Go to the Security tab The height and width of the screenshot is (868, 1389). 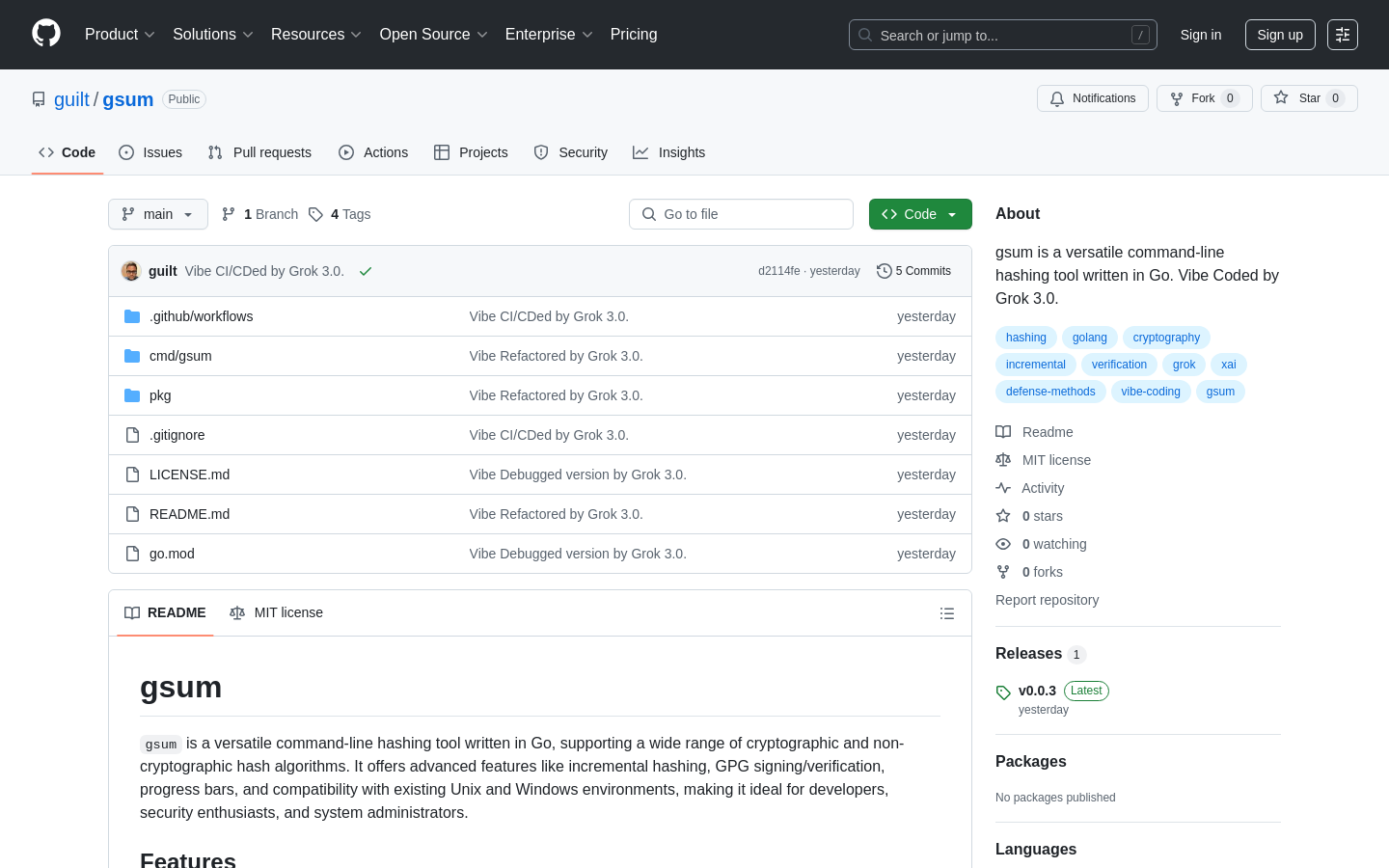point(571,152)
